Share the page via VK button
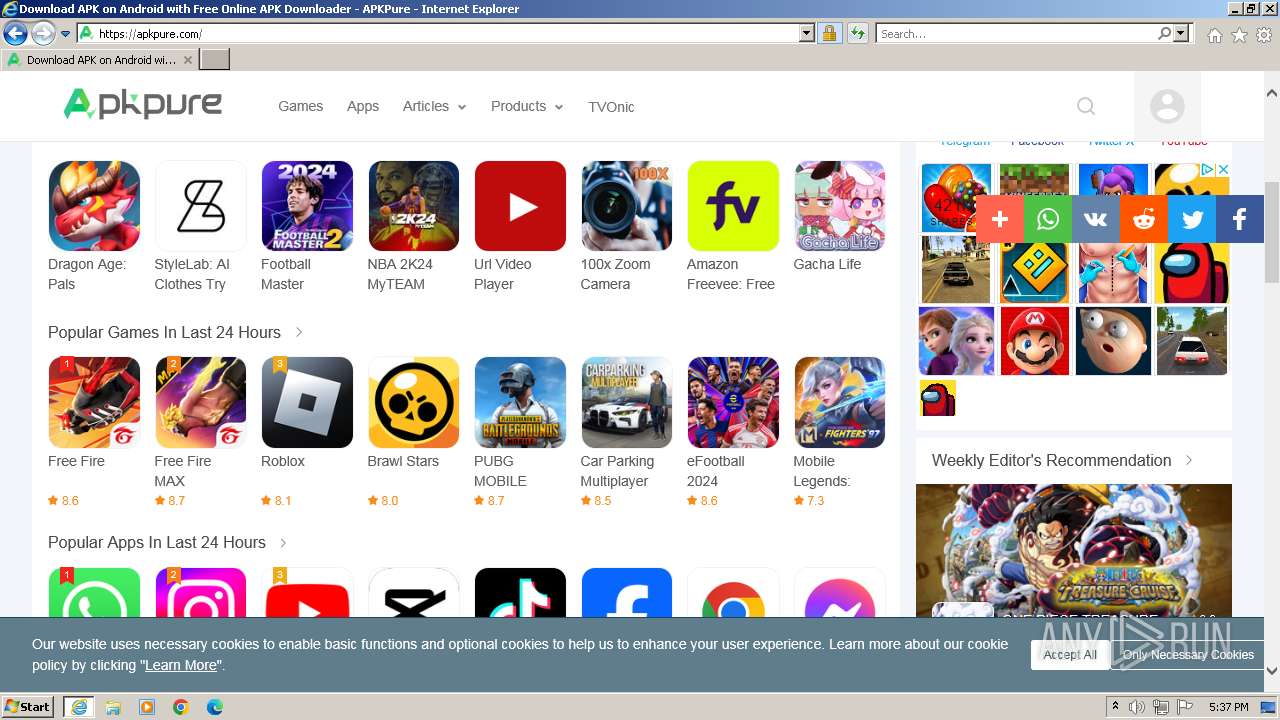Screen dimensions: 1280x720 [x=1096, y=219]
